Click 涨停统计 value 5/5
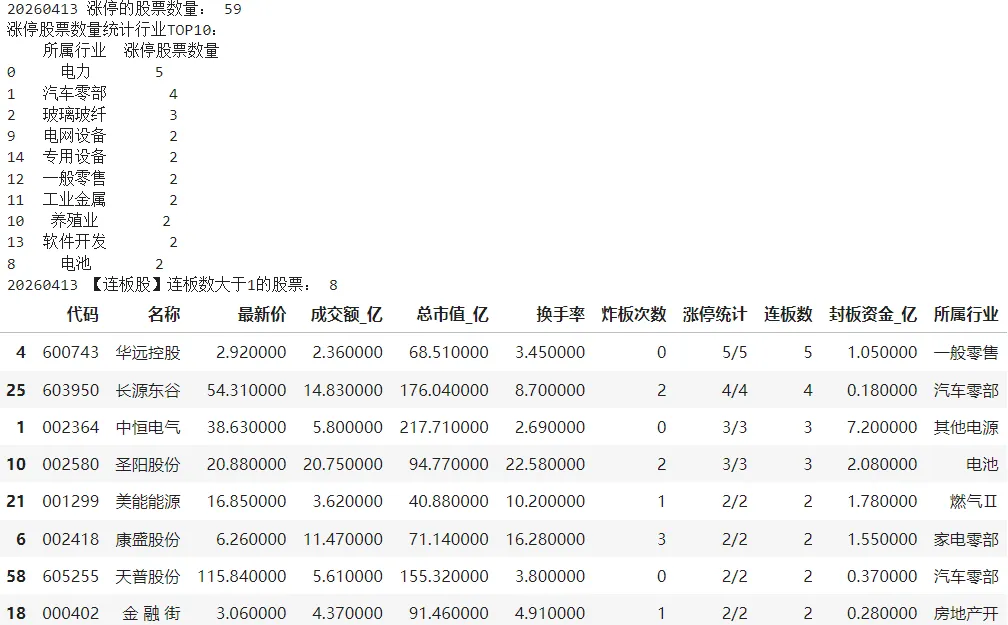Viewport: 1008px width, 625px height. pyautogui.click(x=735, y=352)
